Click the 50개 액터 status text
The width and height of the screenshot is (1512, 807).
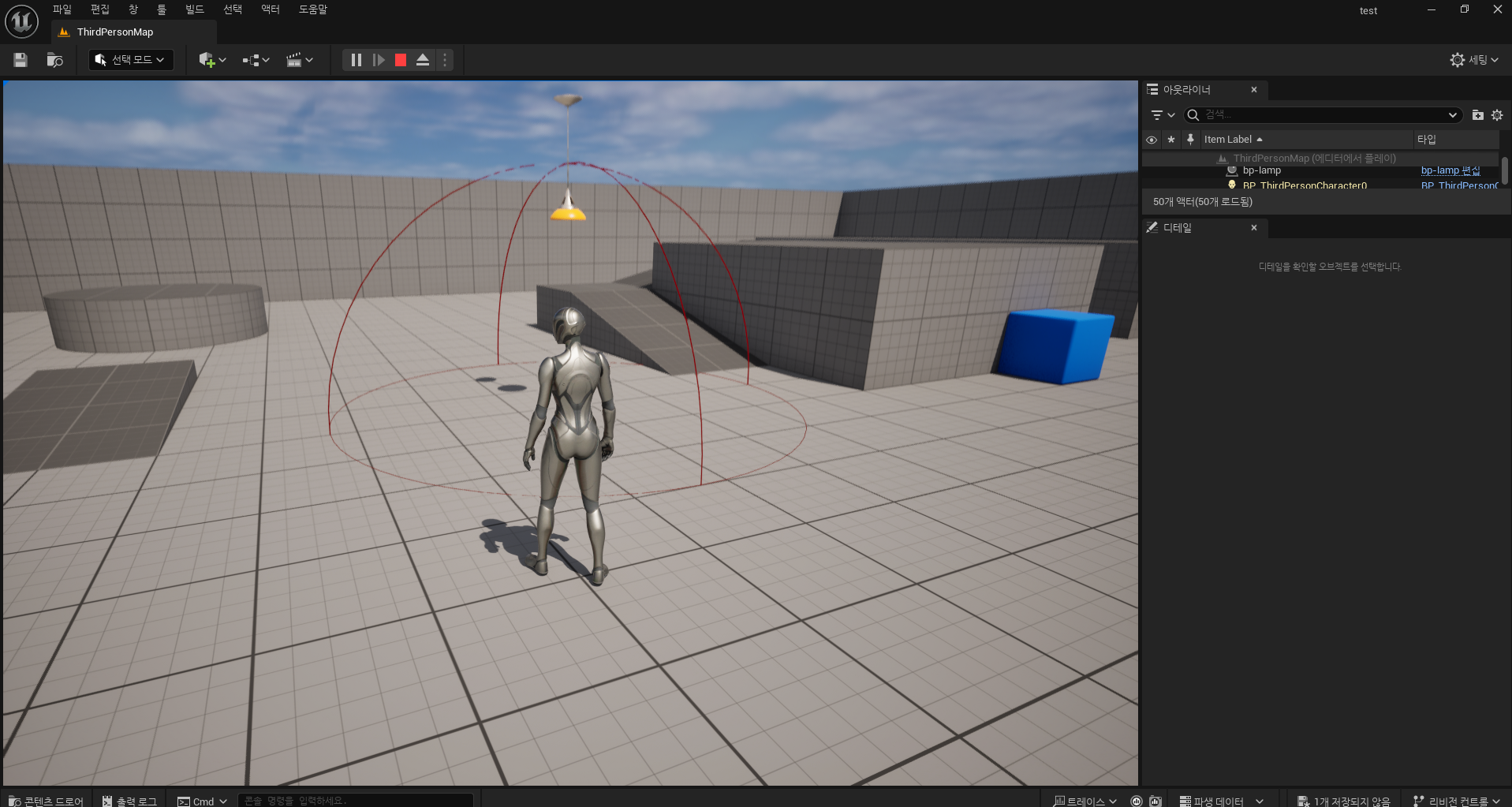[1202, 202]
